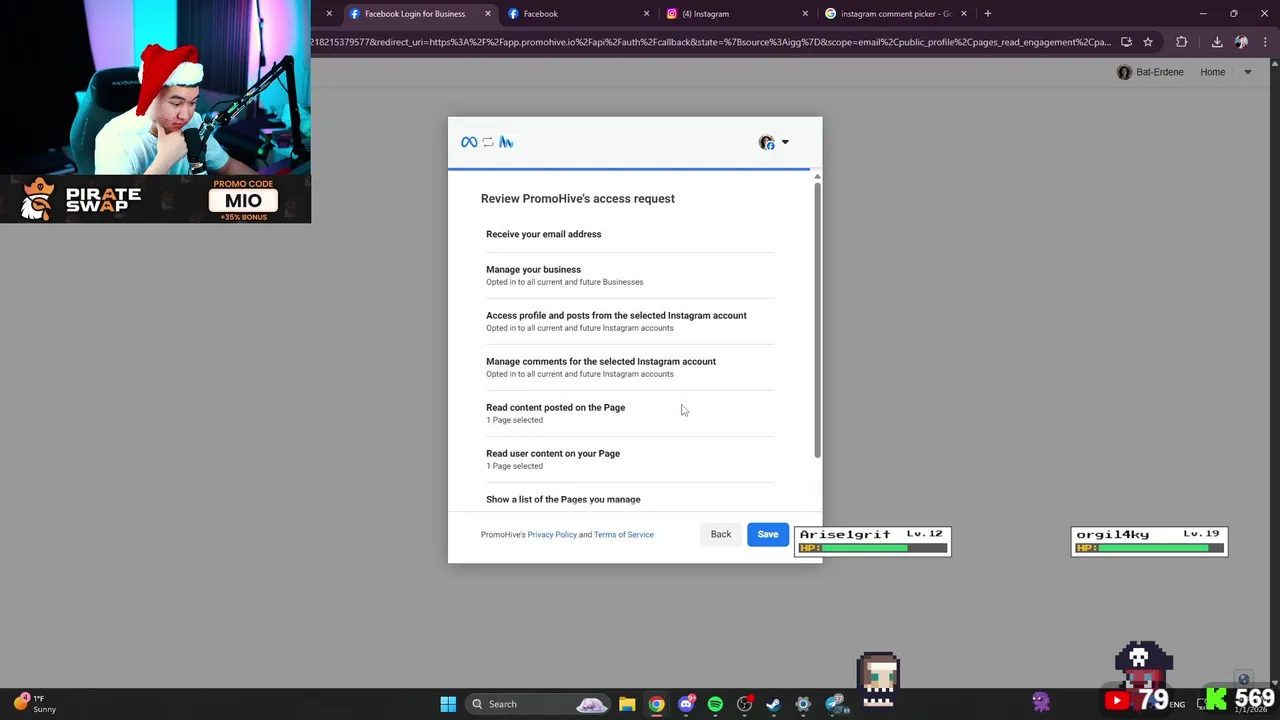Close the Instagram tab

coord(805,14)
